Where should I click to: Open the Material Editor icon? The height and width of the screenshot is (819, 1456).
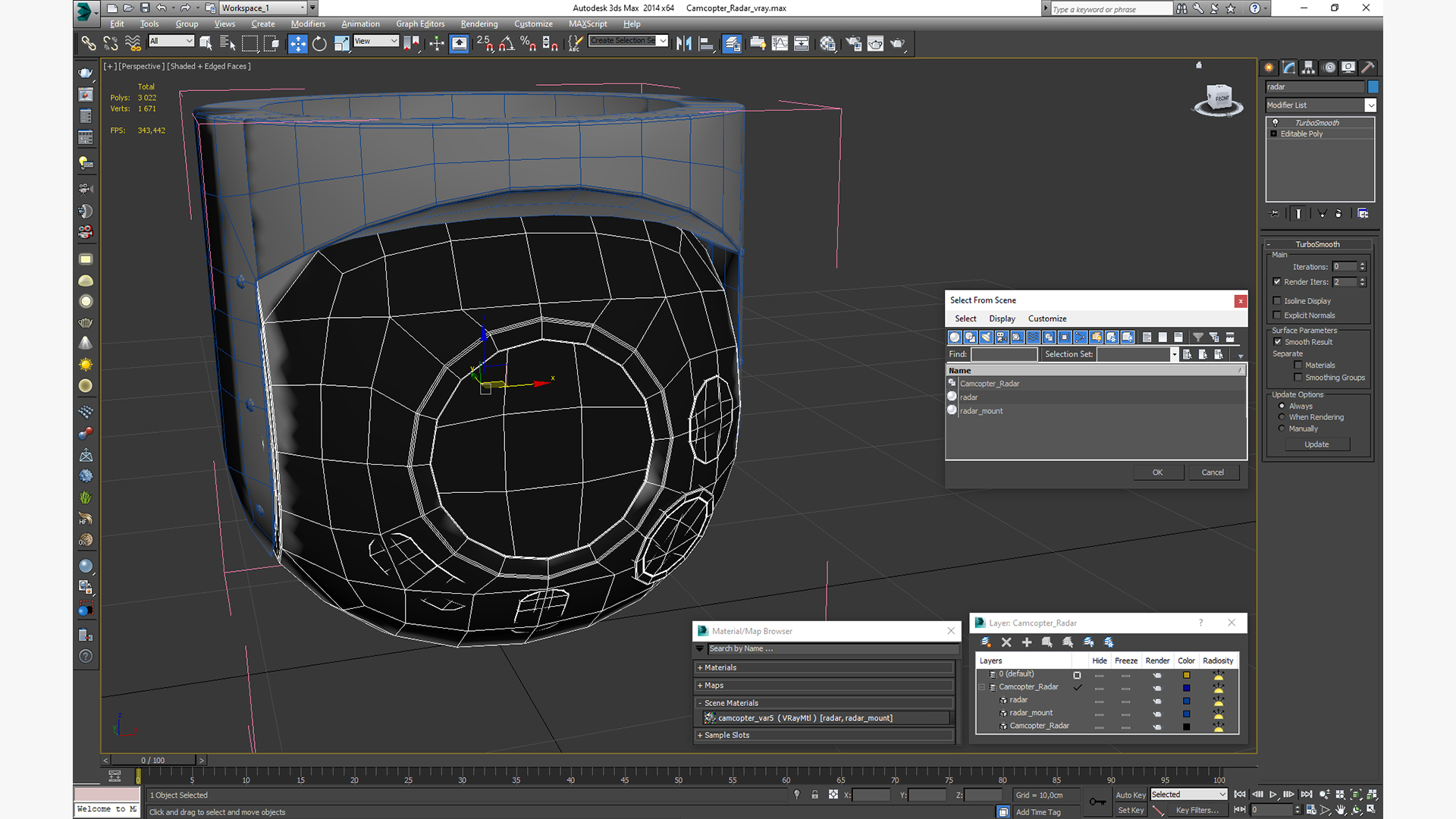coord(827,43)
